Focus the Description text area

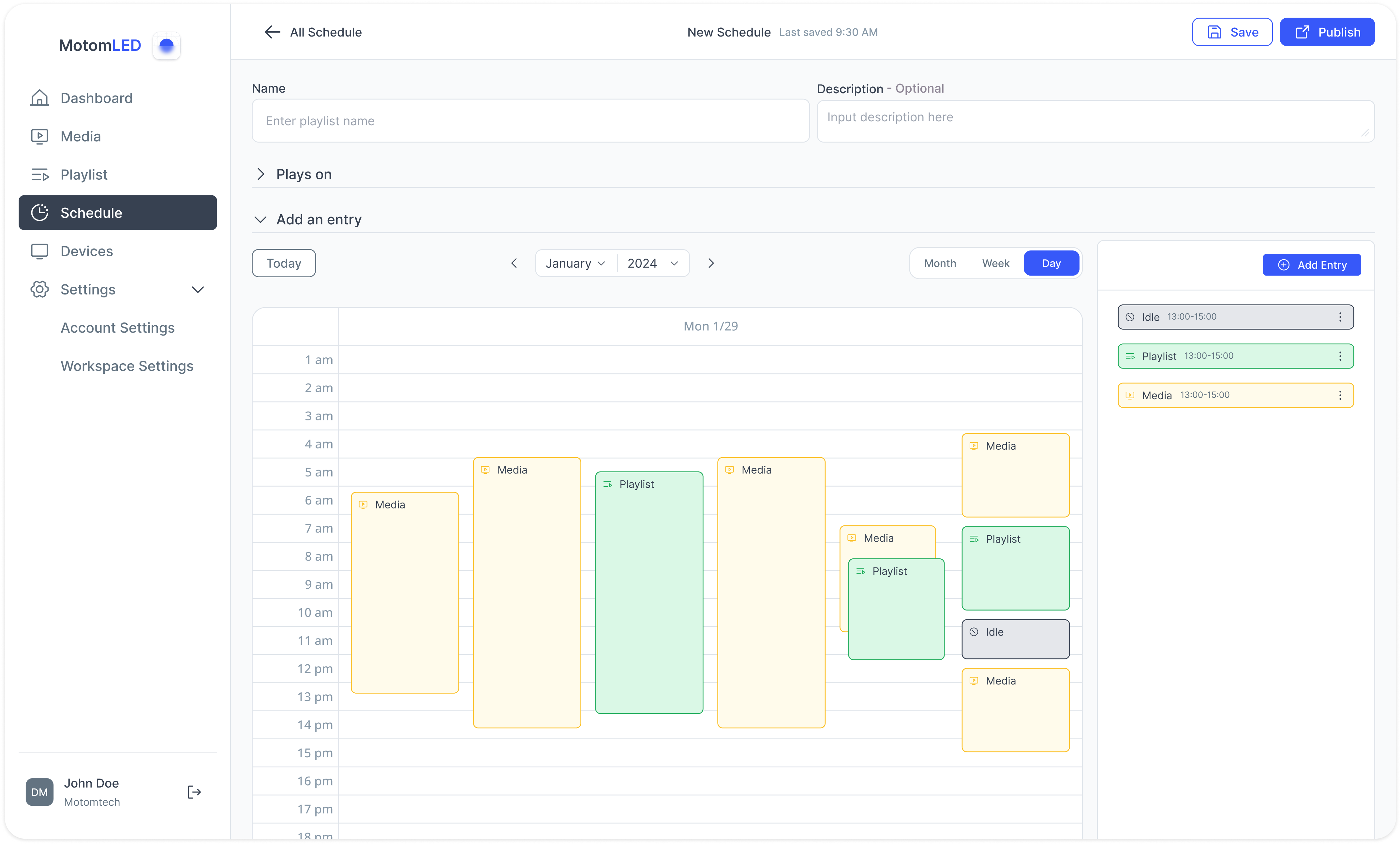pyautogui.click(x=1095, y=121)
